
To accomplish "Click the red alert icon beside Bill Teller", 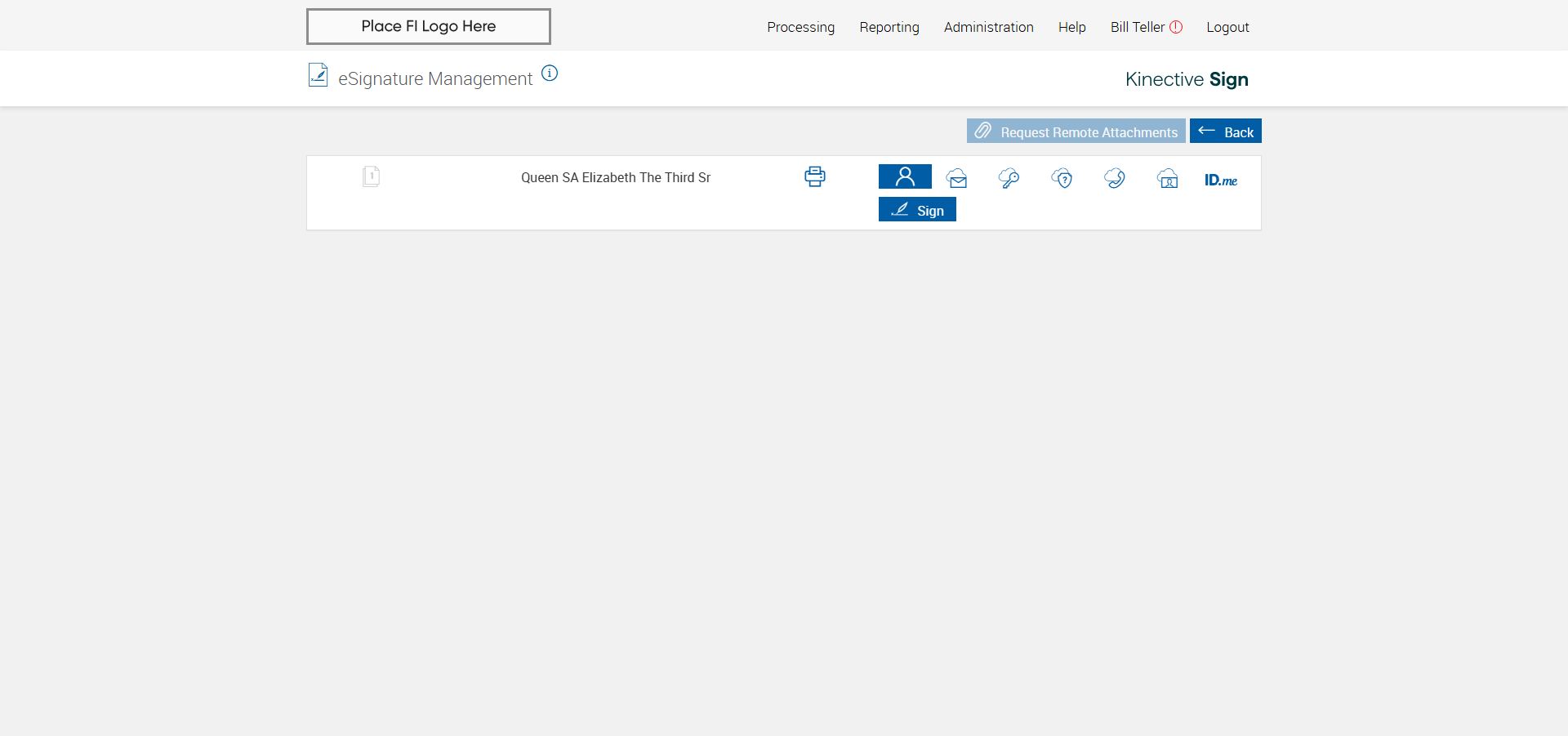I will [x=1176, y=27].
